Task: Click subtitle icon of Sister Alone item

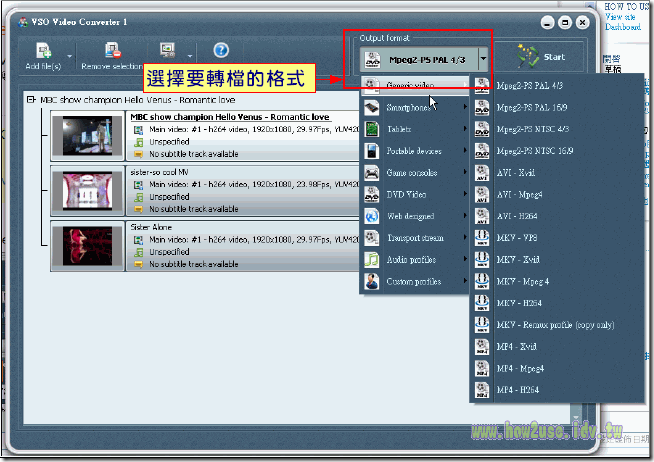Action: (138, 264)
